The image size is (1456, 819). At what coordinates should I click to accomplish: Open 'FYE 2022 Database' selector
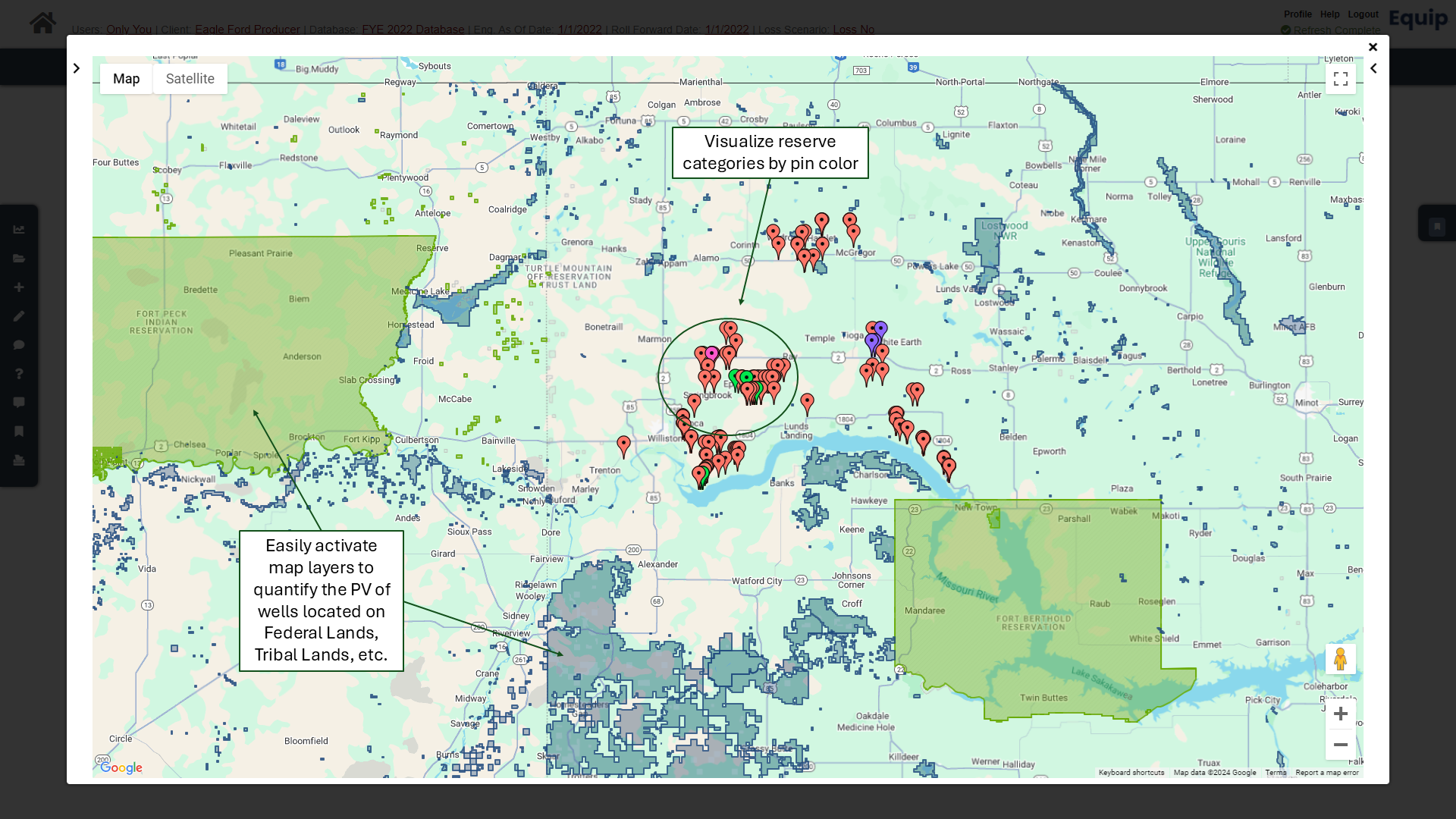(x=413, y=30)
